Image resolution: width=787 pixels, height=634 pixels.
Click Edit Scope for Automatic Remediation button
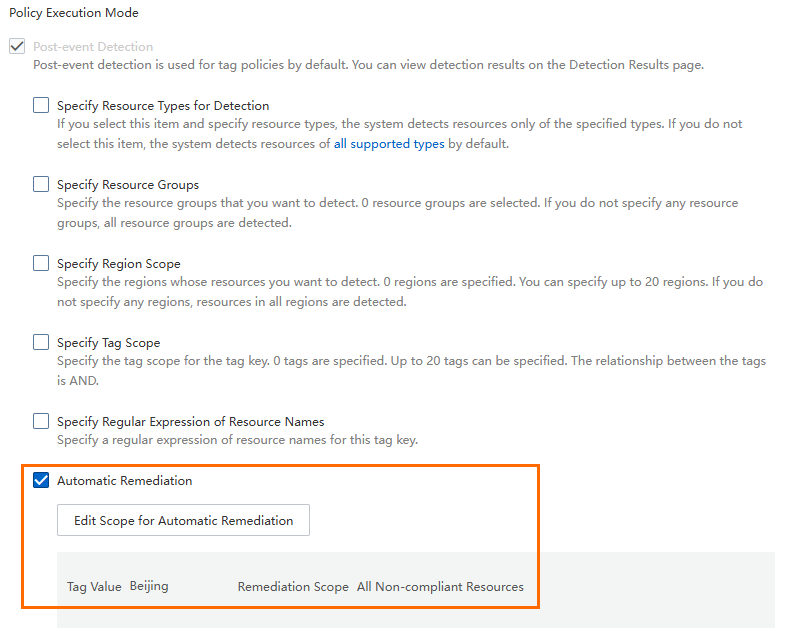pos(183,520)
